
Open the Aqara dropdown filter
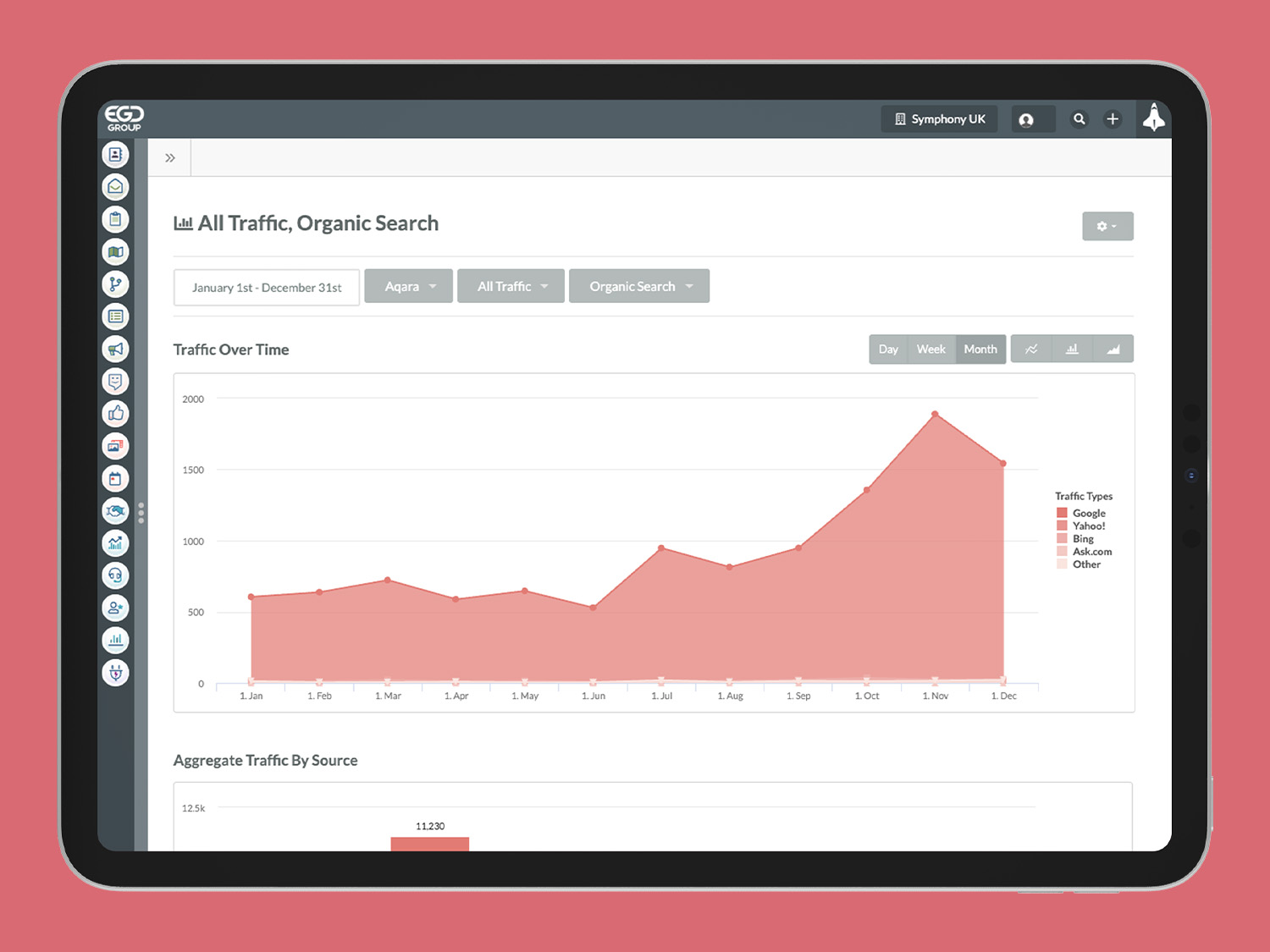[409, 286]
